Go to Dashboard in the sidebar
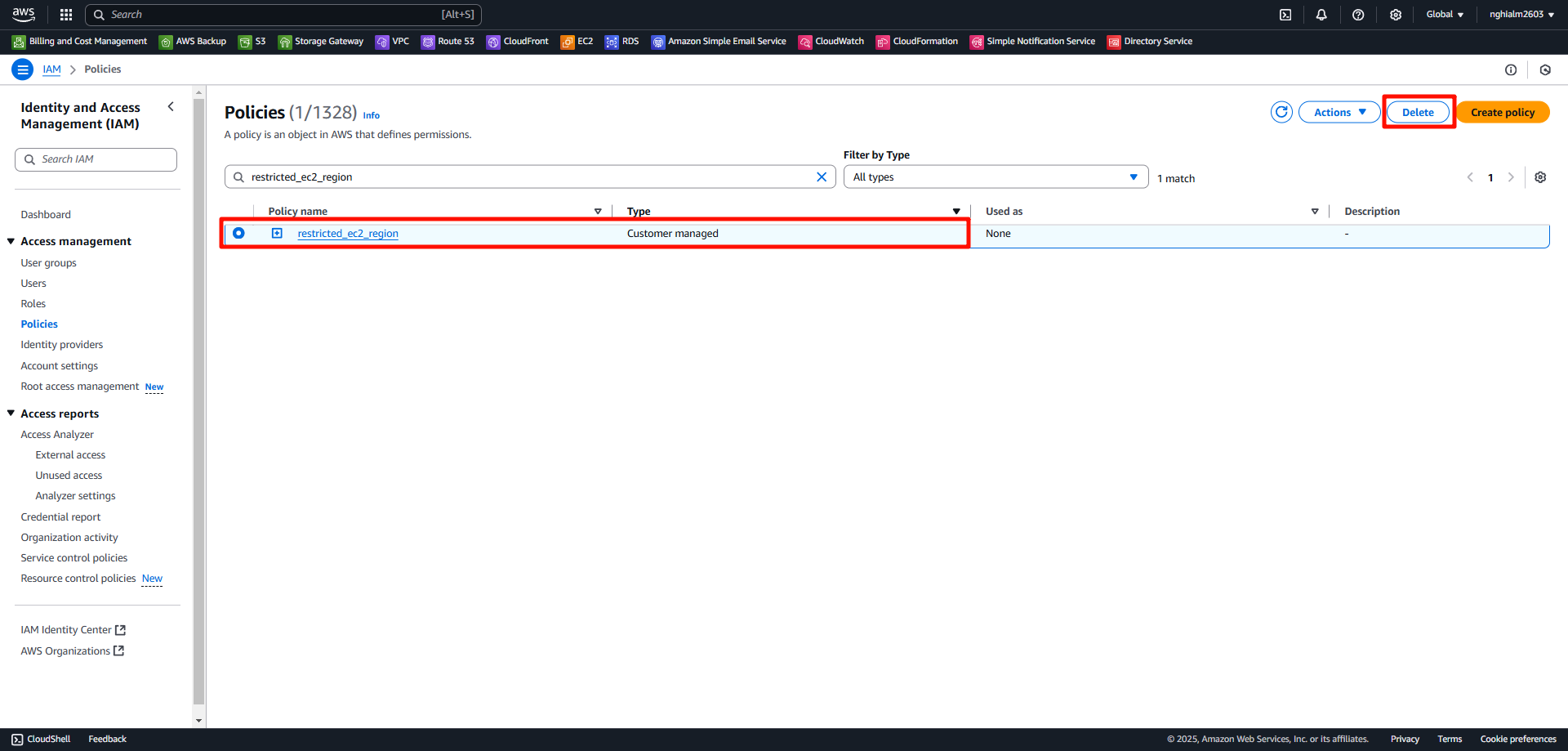This screenshot has width=1568, height=751. pos(46,215)
